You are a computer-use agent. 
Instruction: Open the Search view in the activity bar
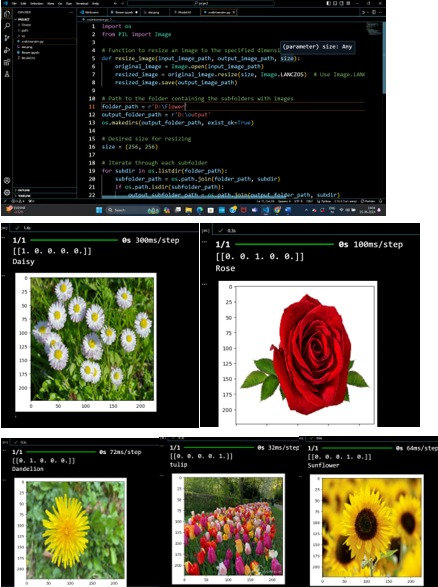7,26
